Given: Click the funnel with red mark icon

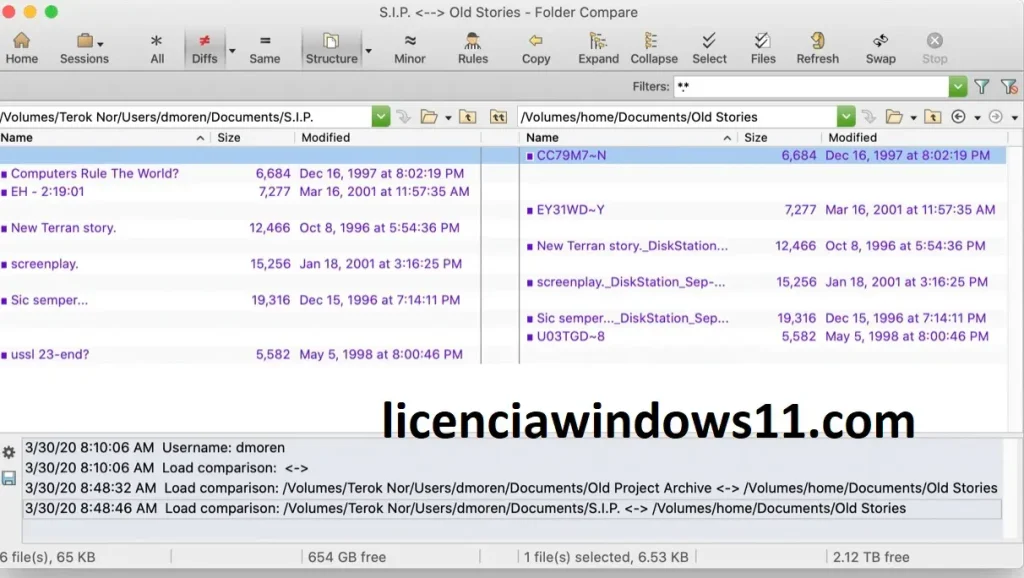Looking at the screenshot, I should click(1009, 86).
